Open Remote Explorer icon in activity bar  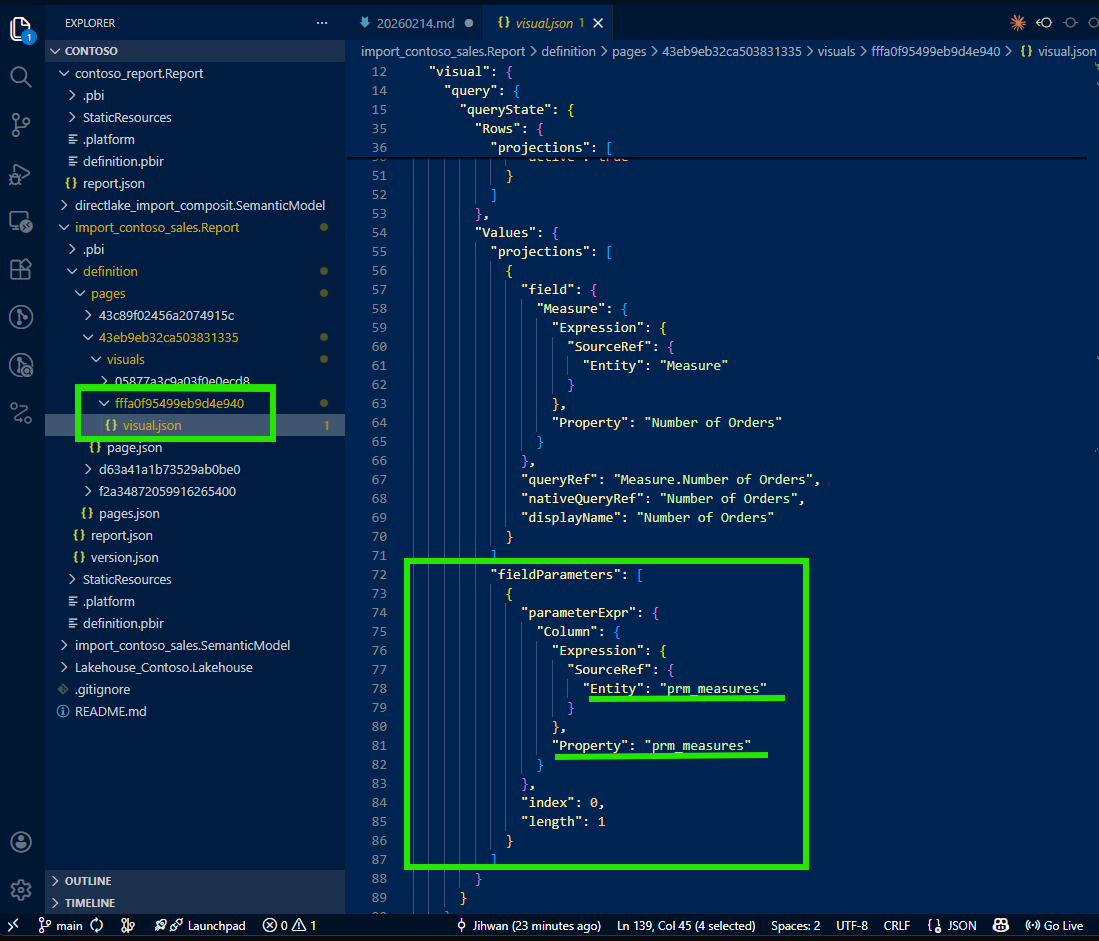21,222
